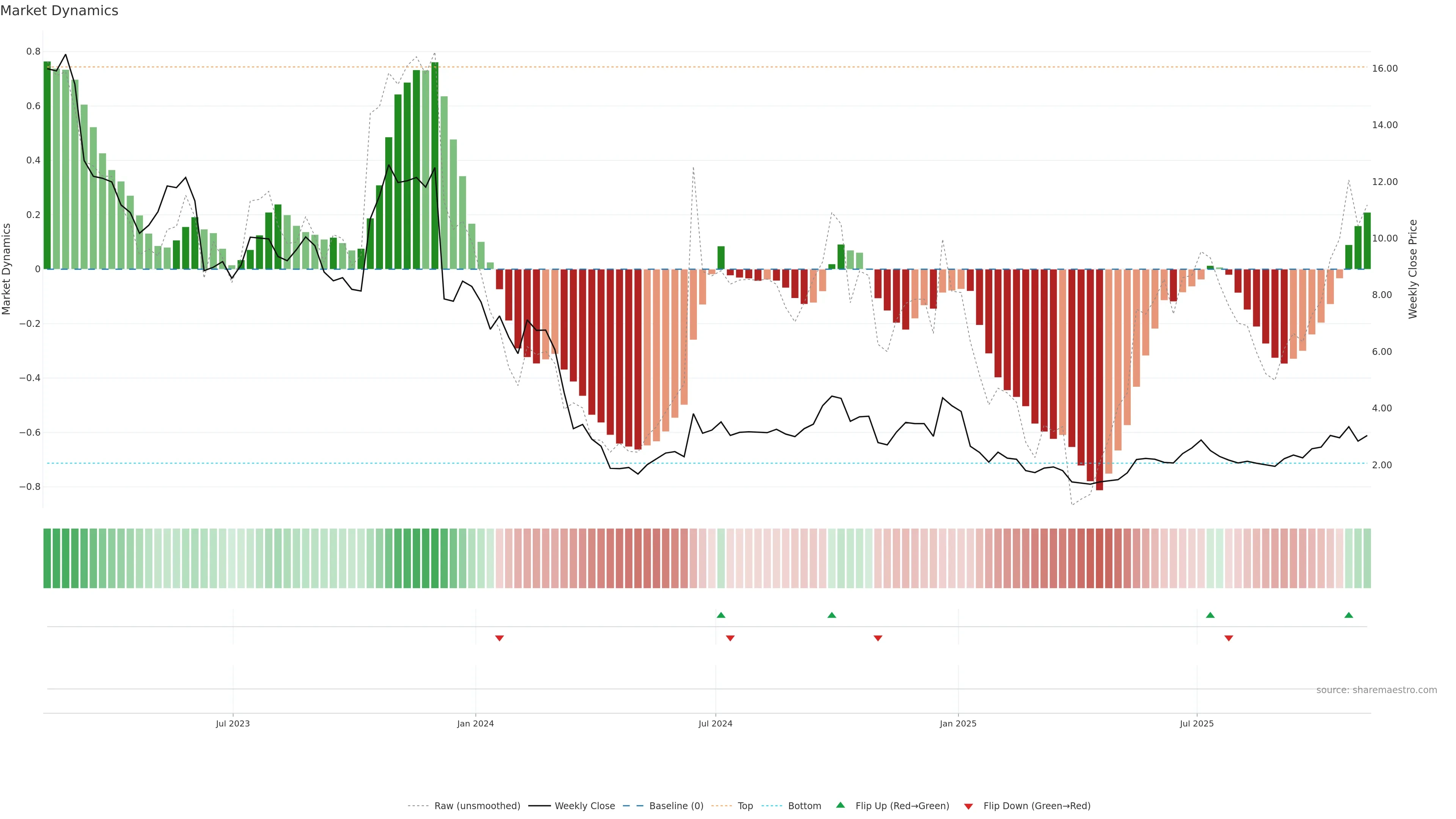Viewport: 1456px width, 819px height.
Task: Click the red flip-down marker after Jul 2025
Action: [1229, 638]
